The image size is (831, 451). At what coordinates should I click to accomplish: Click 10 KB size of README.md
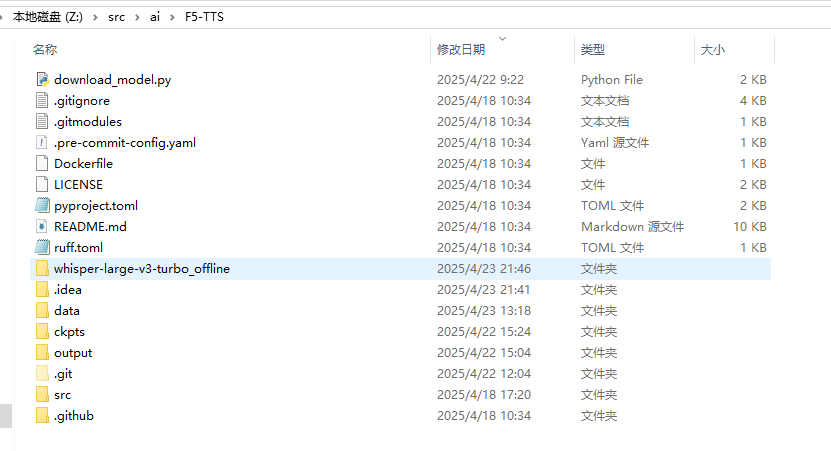[x=750, y=227]
